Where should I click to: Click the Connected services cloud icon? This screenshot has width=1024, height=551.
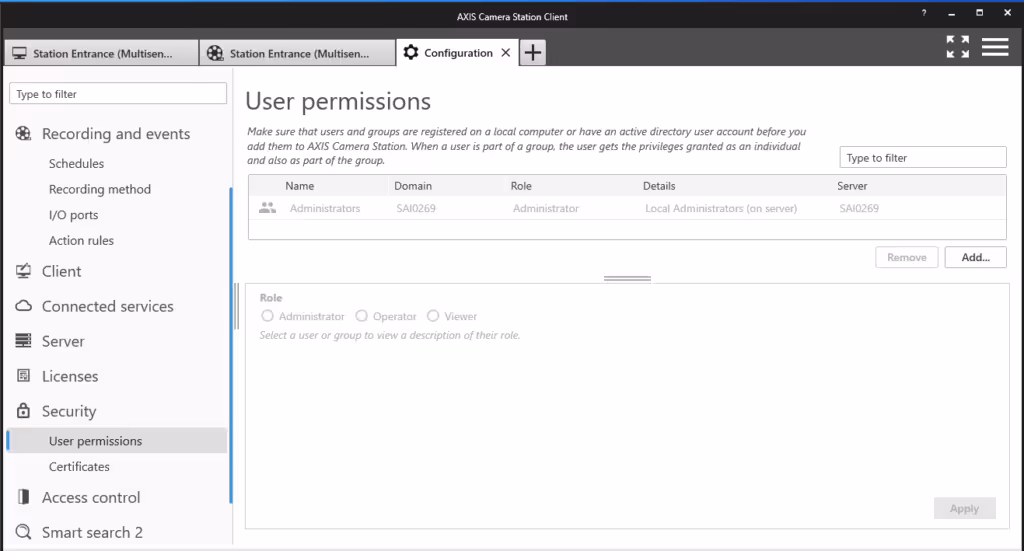pyautogui.click(x=24, y=306)
